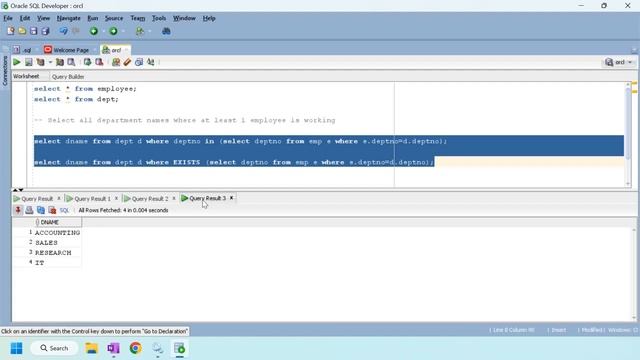Click the SQL History icon
Viewport: 640px width, 360px height.
pos(139,62)
